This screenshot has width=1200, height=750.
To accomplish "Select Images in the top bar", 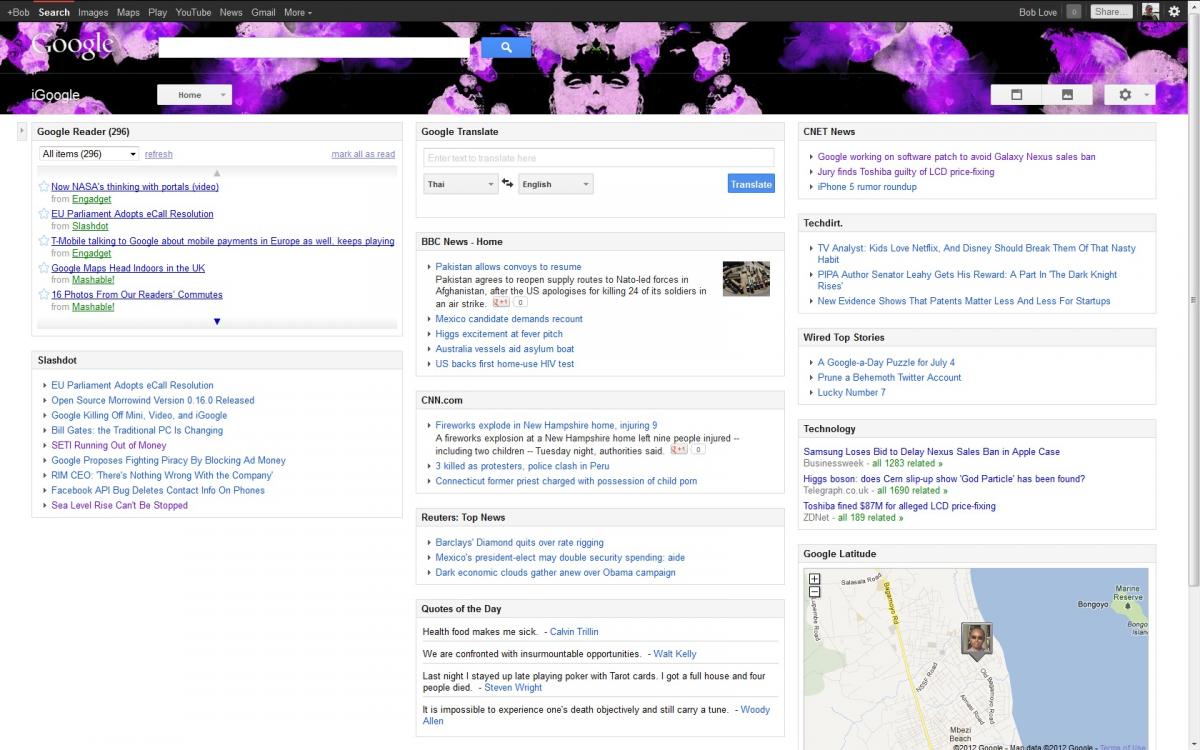I will click(x=93, y=12).
